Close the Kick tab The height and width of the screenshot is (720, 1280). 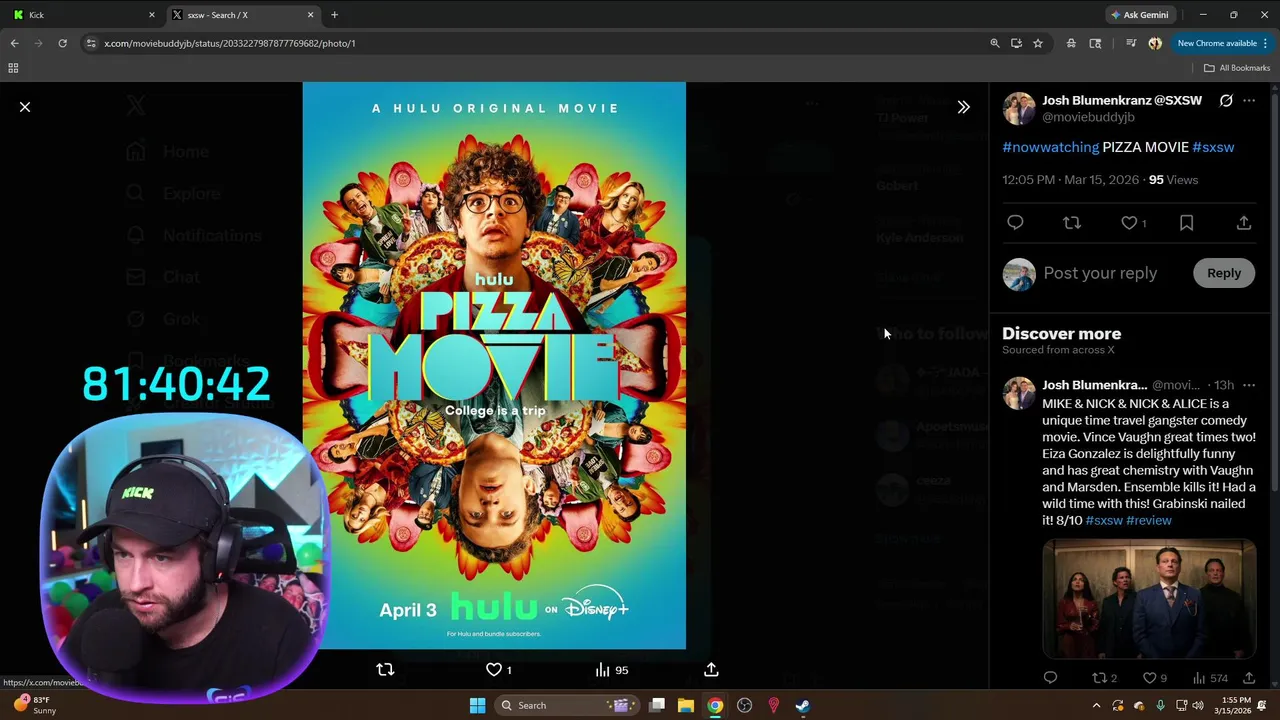click(152, 15)
